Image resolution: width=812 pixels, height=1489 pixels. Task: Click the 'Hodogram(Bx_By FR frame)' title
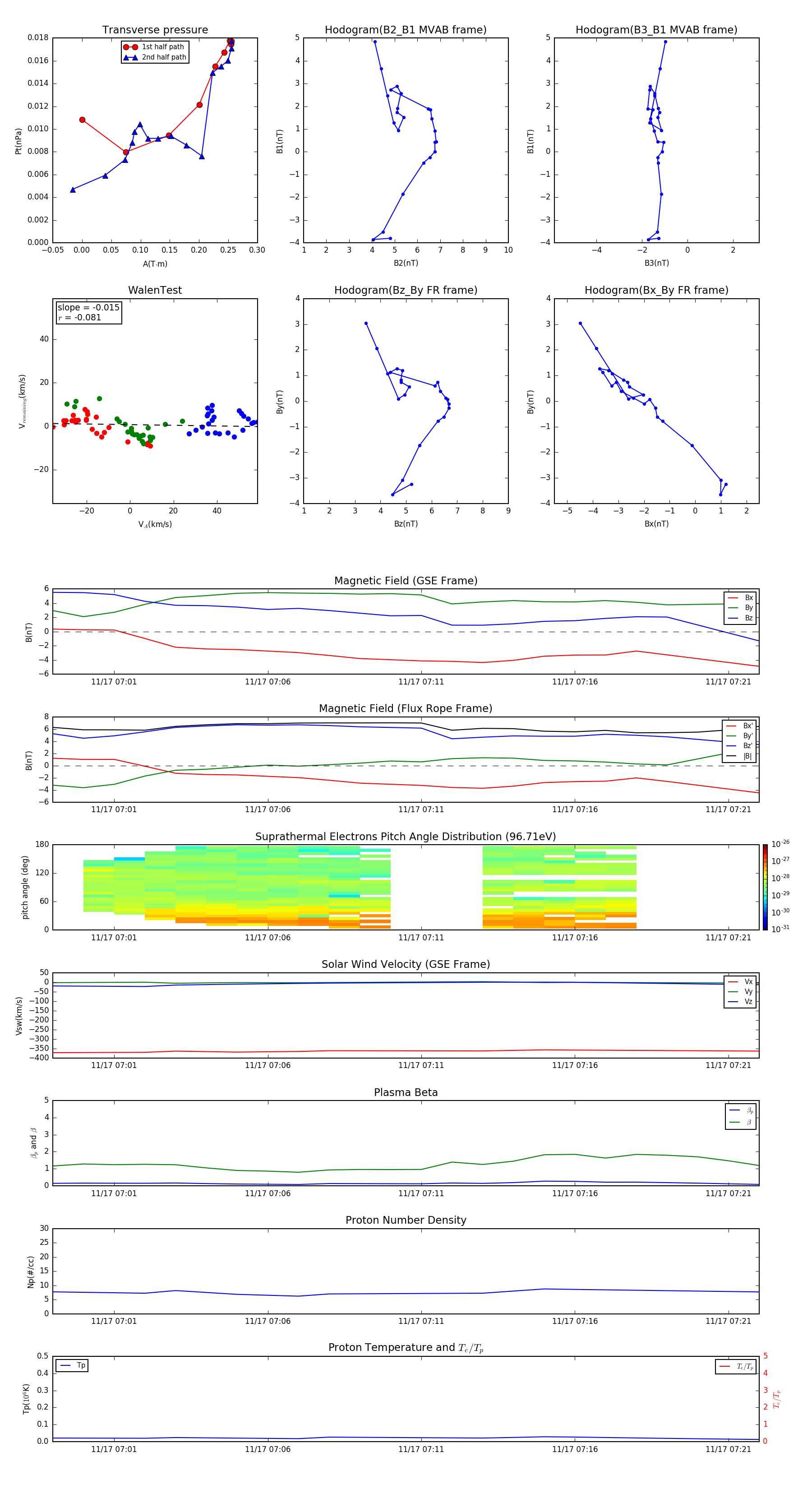pyautogui.click(x=656, y=290)
